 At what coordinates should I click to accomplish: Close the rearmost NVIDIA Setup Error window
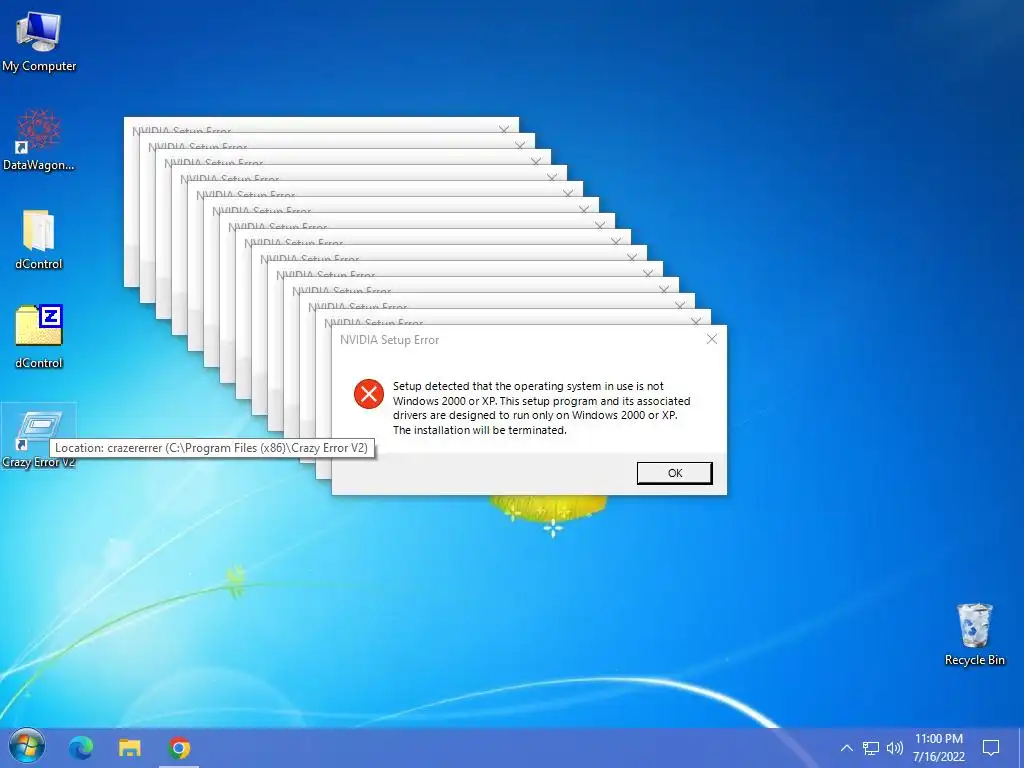point(504,130)
